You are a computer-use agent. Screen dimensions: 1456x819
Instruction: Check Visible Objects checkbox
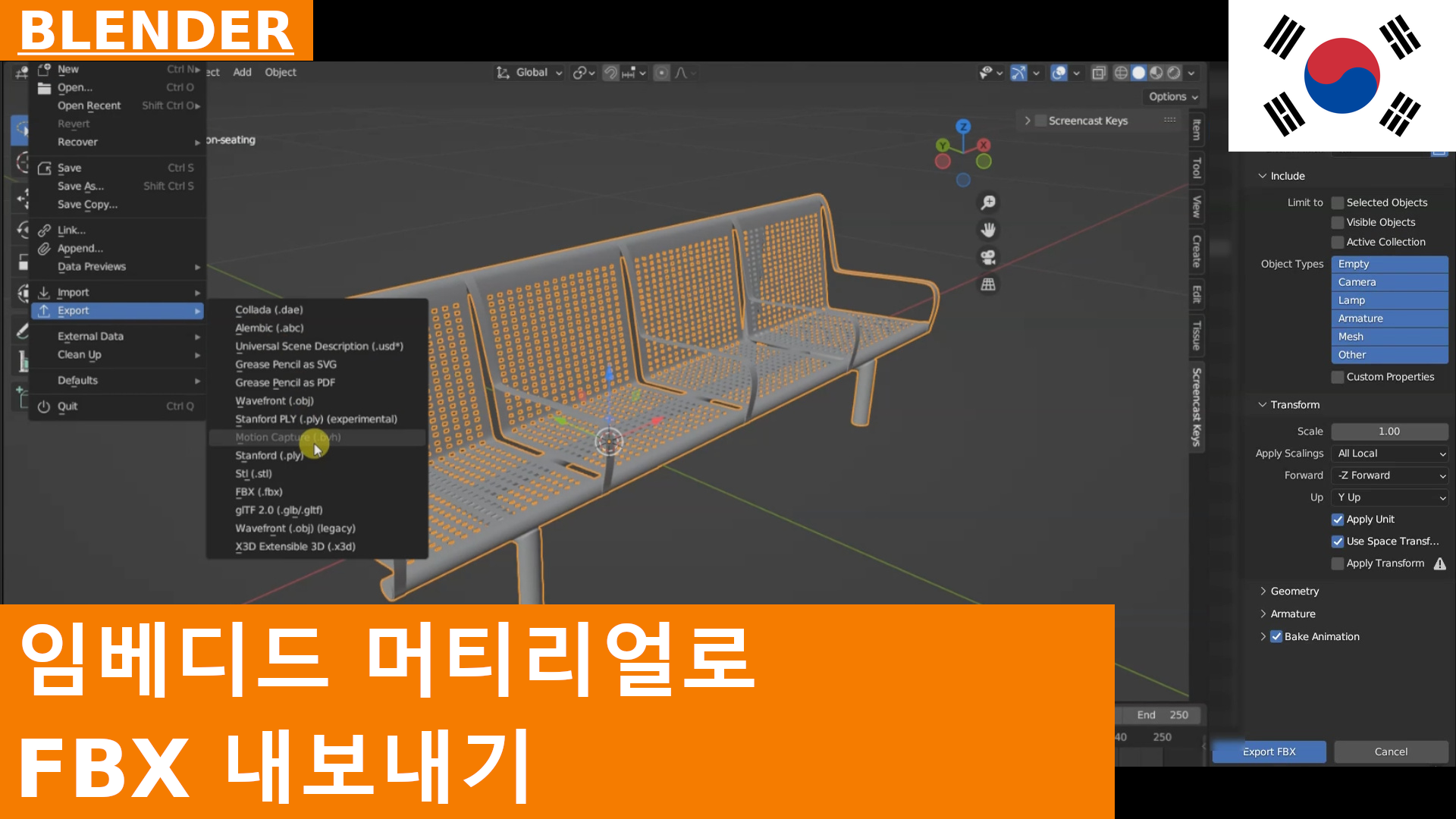click(x=1338, y=222)
